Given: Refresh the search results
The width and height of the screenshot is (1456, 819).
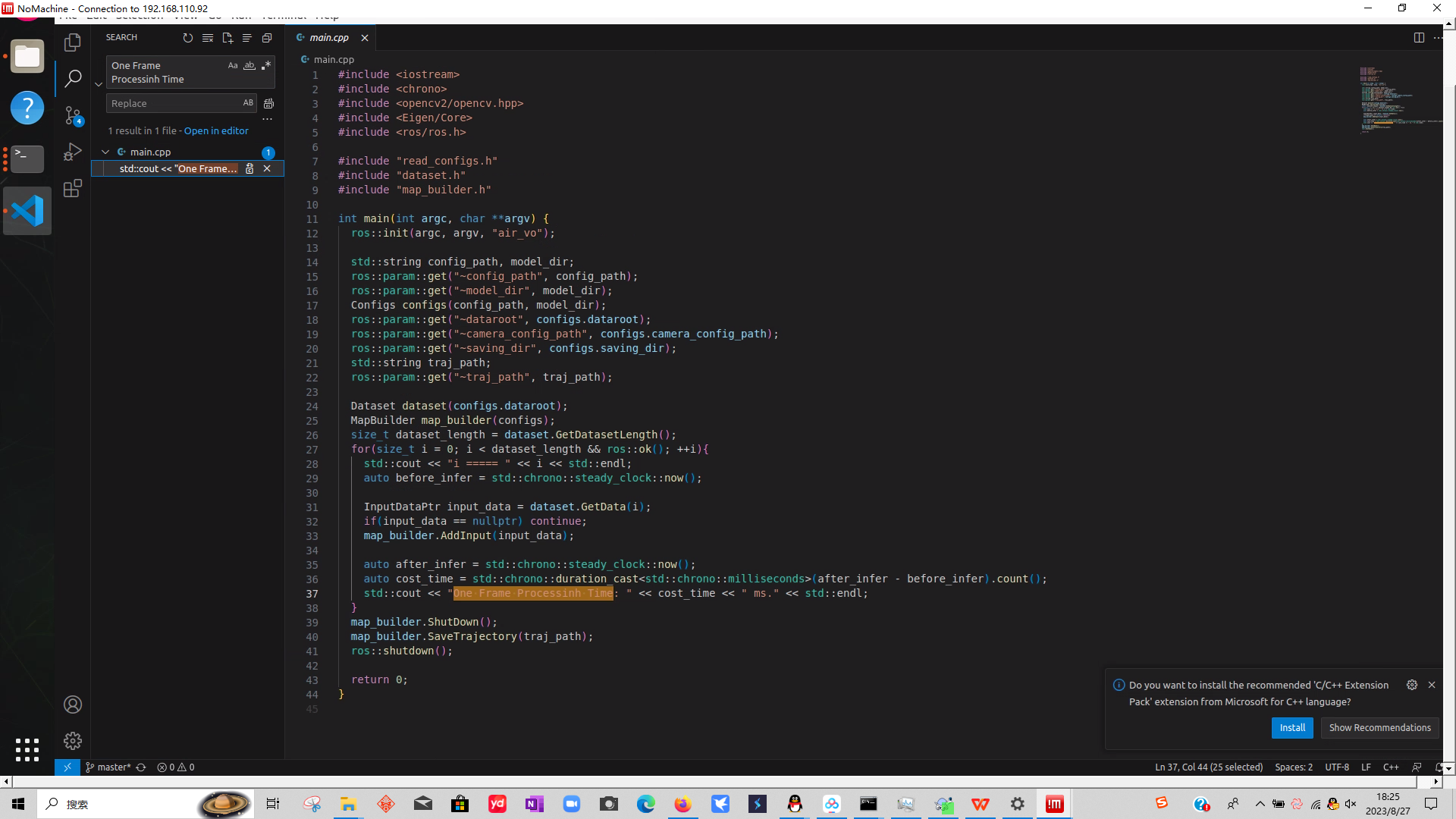Looking at the screenshot, I should click(x=188, y=38).
